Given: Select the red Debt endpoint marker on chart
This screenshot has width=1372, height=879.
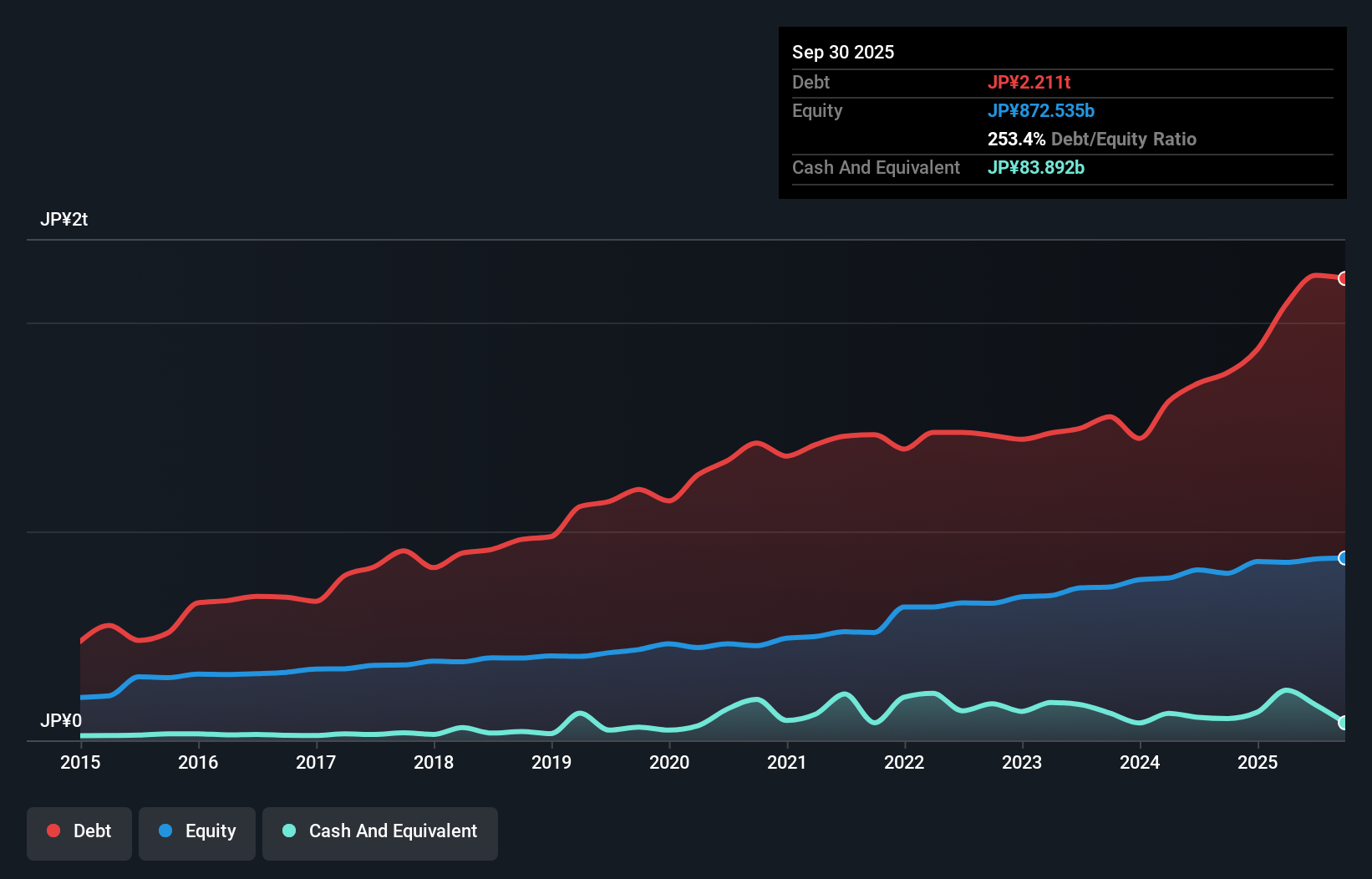Looking at the screenshot, I should tap(1344, 278).
